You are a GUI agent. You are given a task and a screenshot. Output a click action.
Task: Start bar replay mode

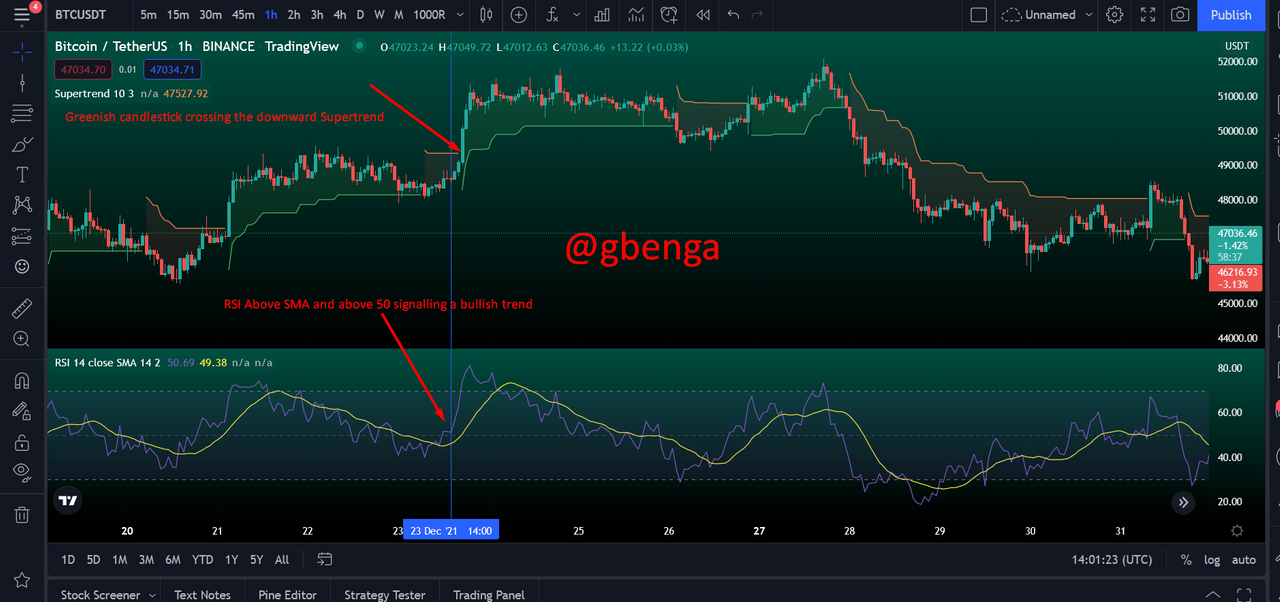coord(703,15)
